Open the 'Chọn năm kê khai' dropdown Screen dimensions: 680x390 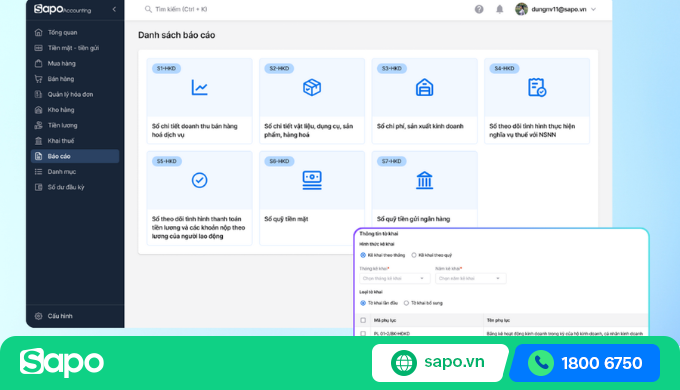point(470,278)
